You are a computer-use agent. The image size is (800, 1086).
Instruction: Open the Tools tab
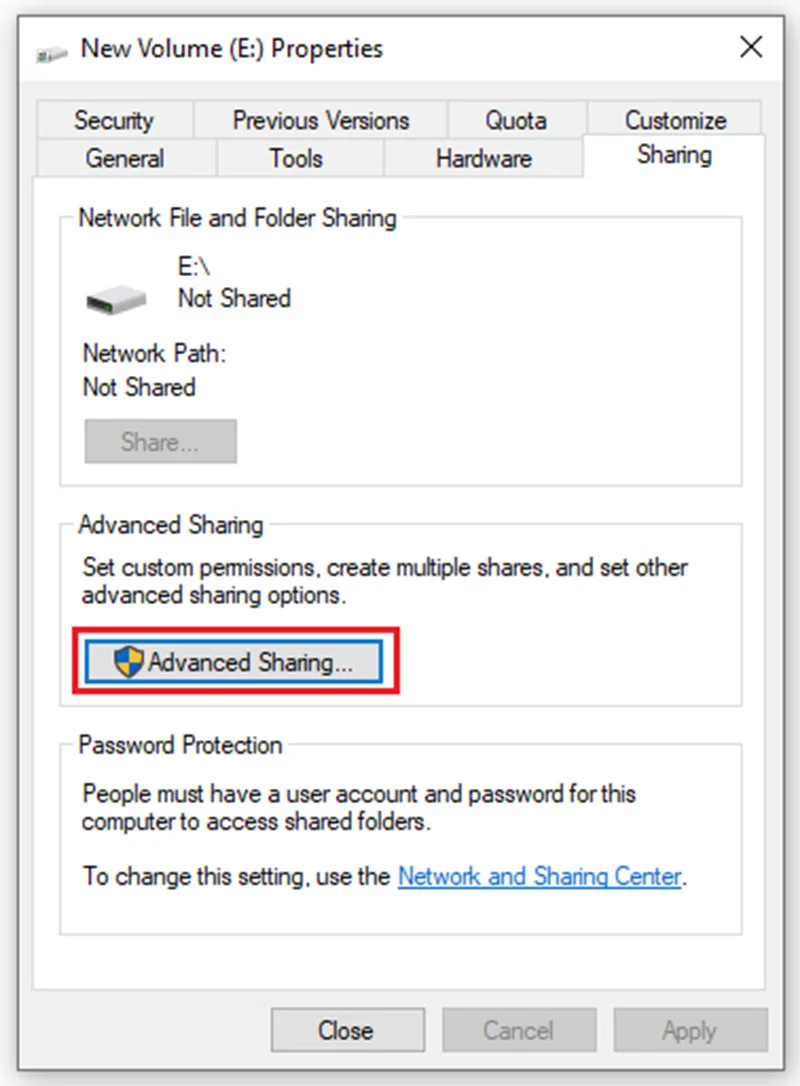pyautogui.click(x=296, y=158)
